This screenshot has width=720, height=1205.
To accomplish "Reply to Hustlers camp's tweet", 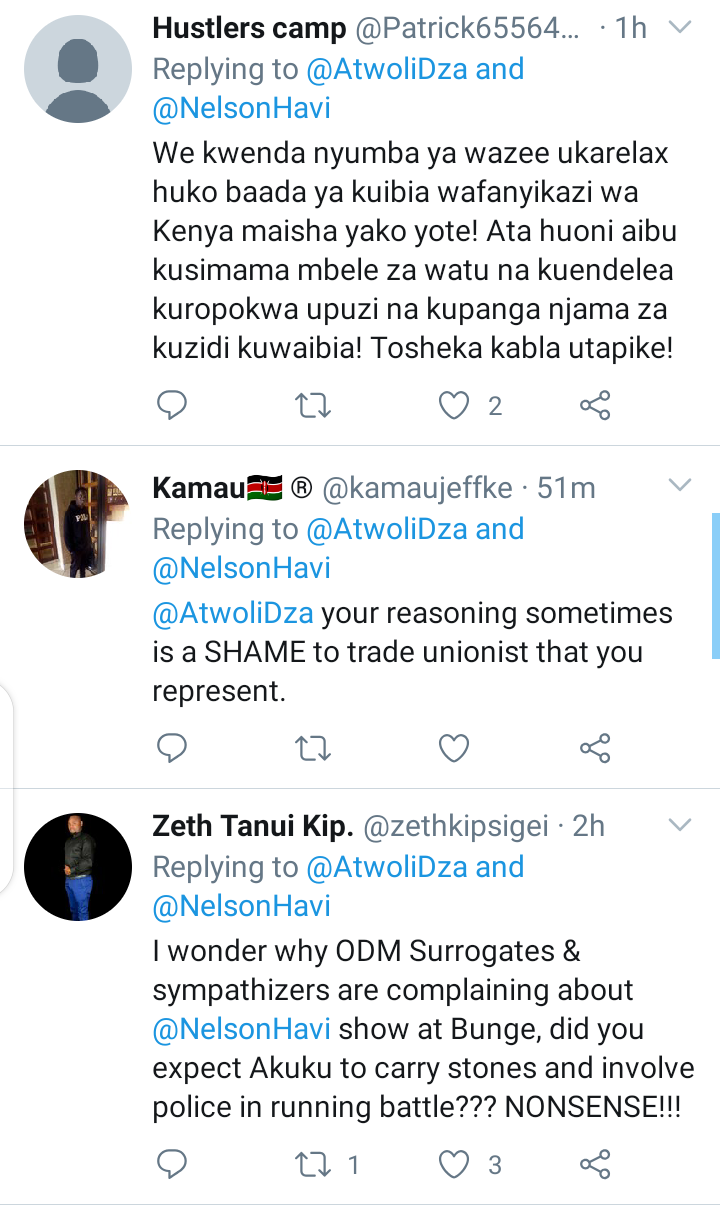I will tap(173, 405).
